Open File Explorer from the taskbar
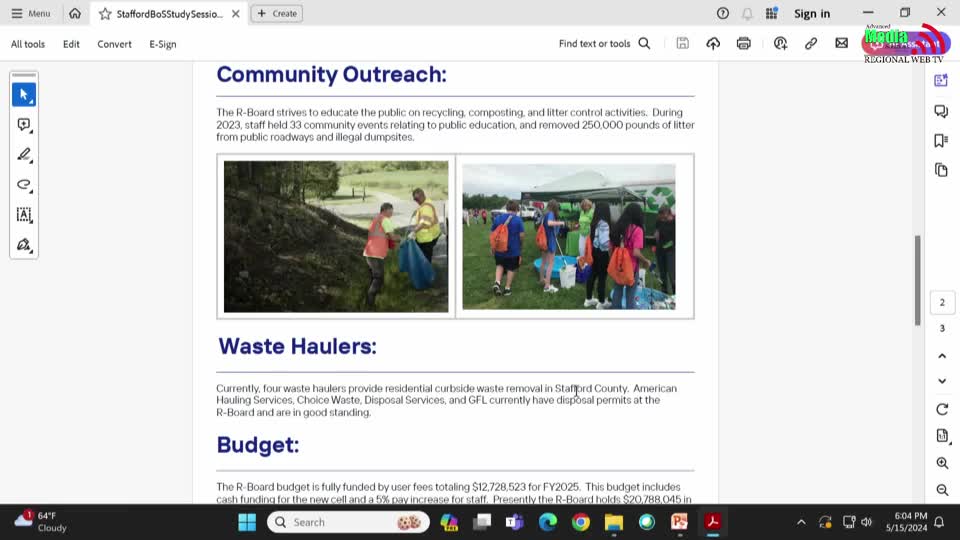 coord(613,522)
